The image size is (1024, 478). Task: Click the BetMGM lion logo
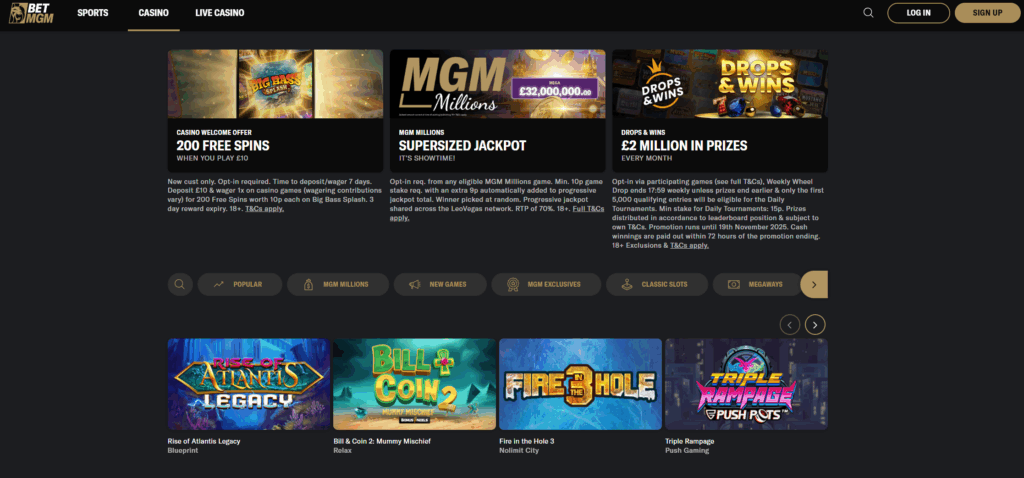(x=31, y=13)
